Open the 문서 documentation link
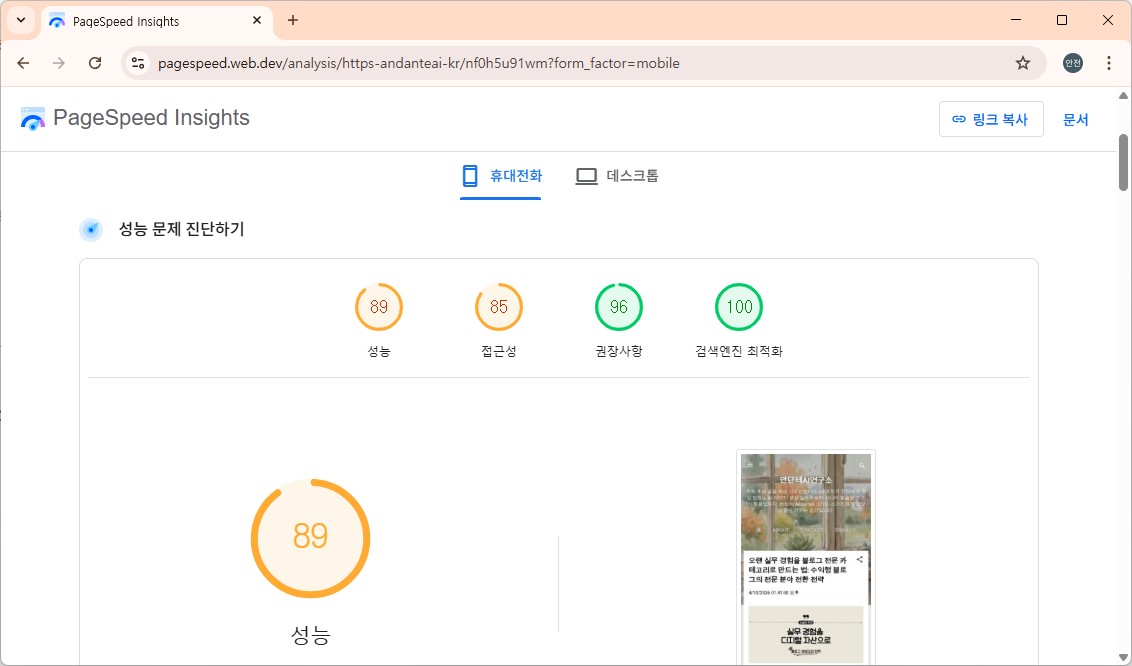 (1076, 118)
